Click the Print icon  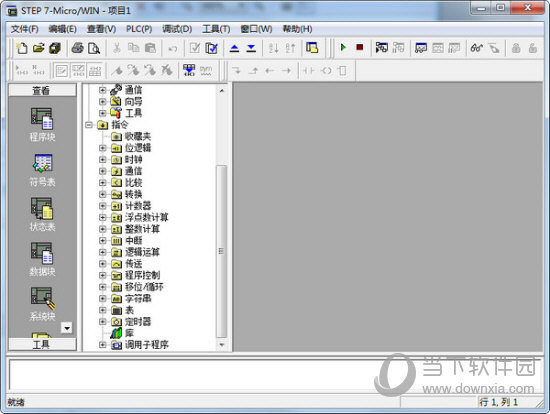pyautogui.click(x=77, y=48)
